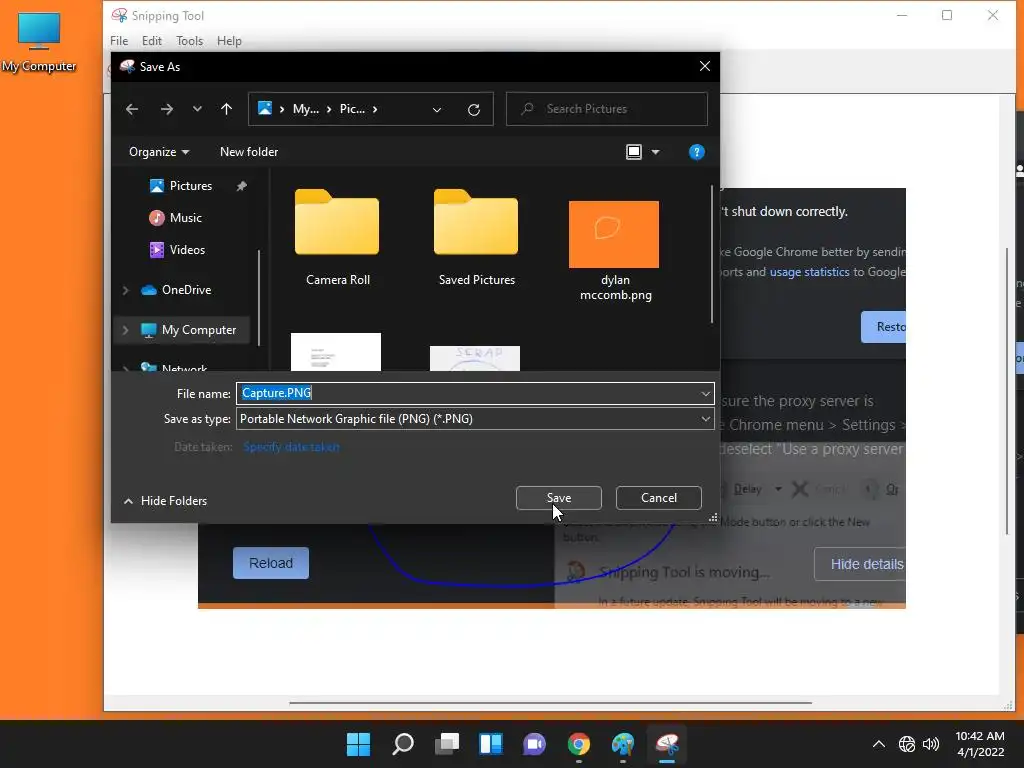Open My Computer desktop icon
1024x768 pixels.
pyautogui.click(x=39, y=42)
